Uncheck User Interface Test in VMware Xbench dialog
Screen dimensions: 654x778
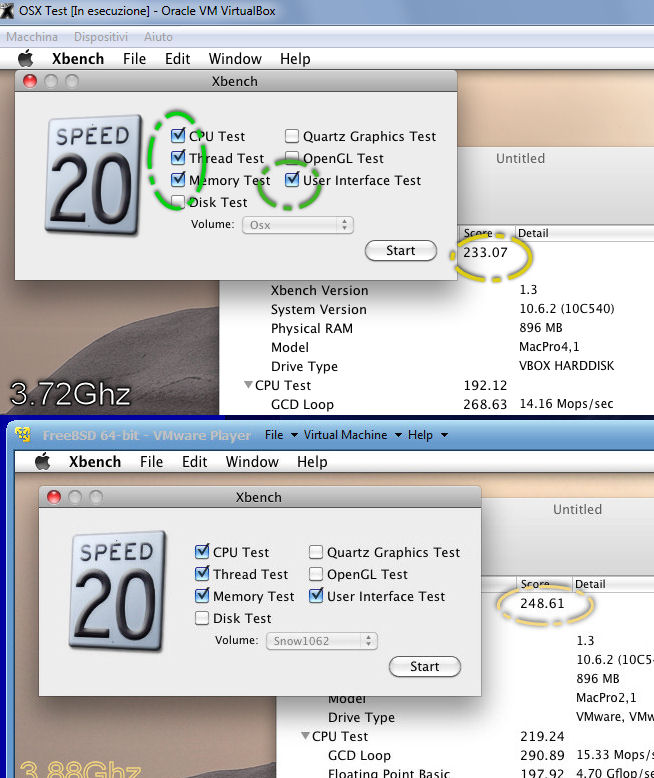click(316, 595)
